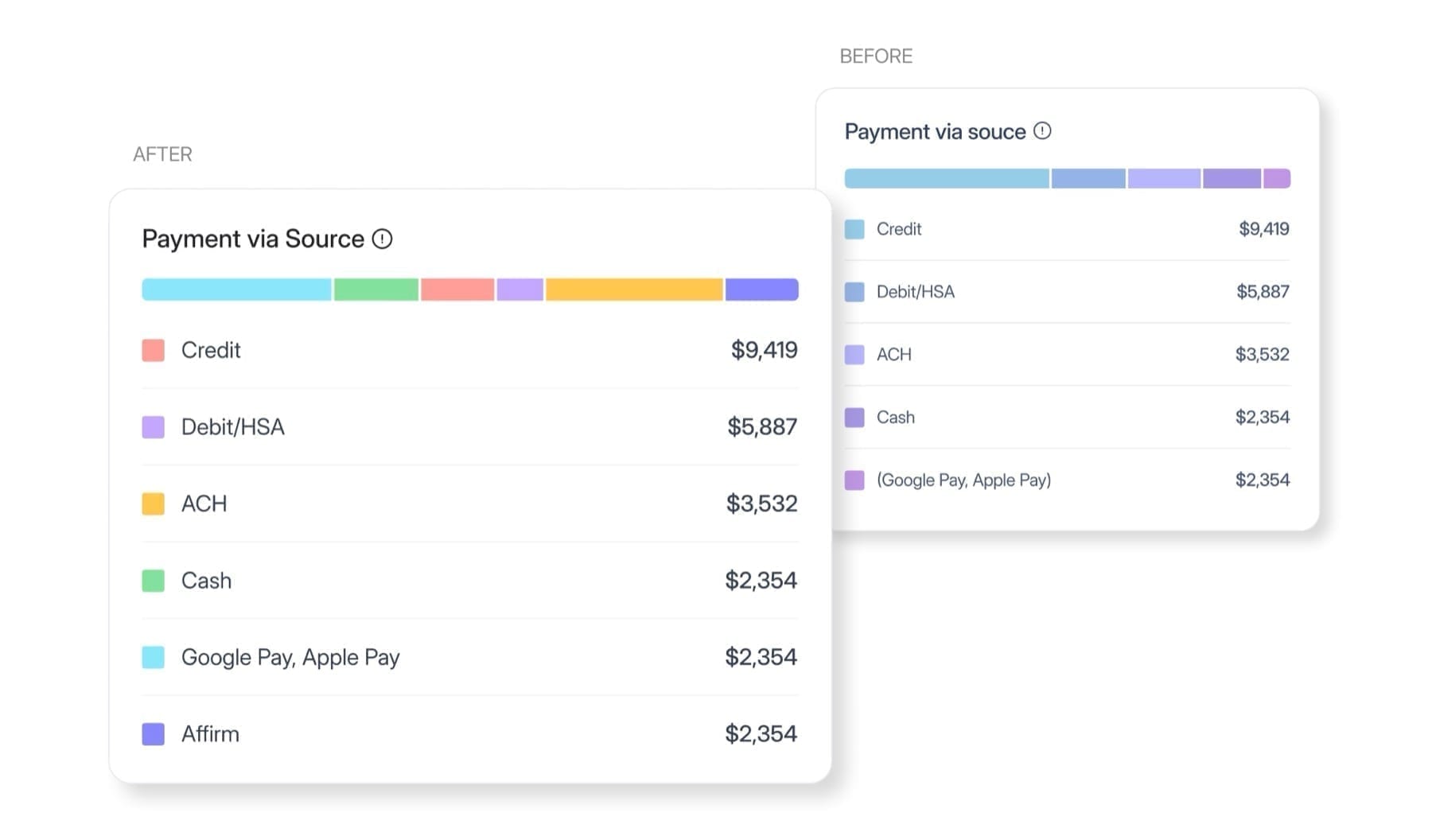
Task: Click Google Pay cyan swatch in After card
Action: 154,657
